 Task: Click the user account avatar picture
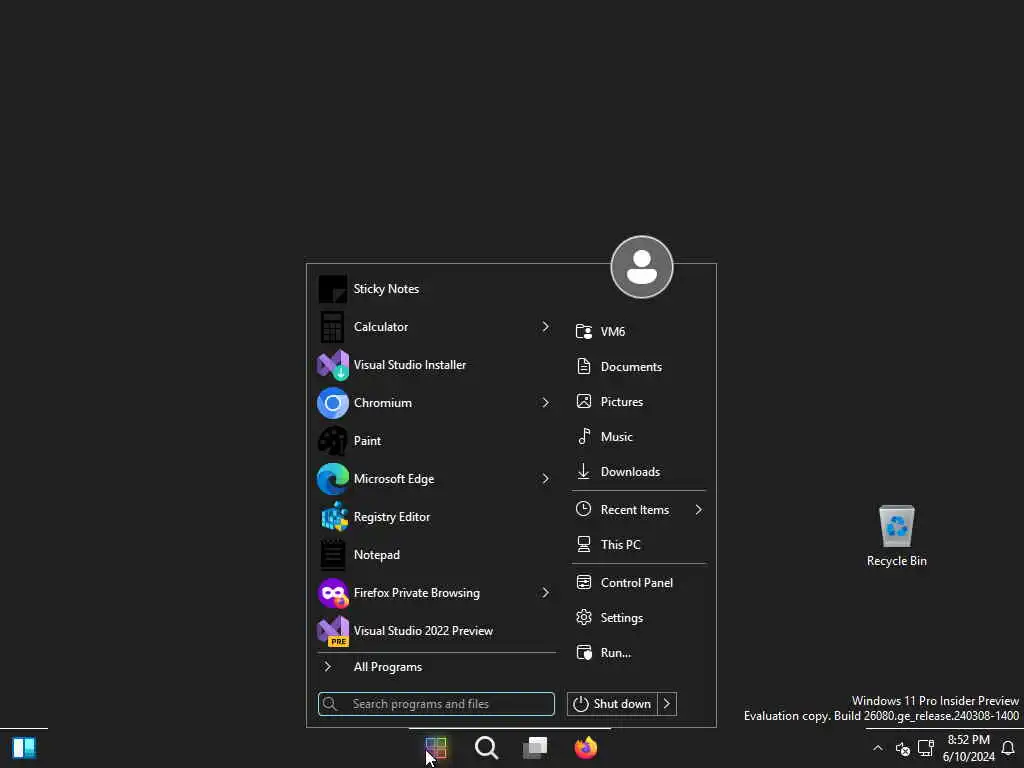tap(641, 267)
